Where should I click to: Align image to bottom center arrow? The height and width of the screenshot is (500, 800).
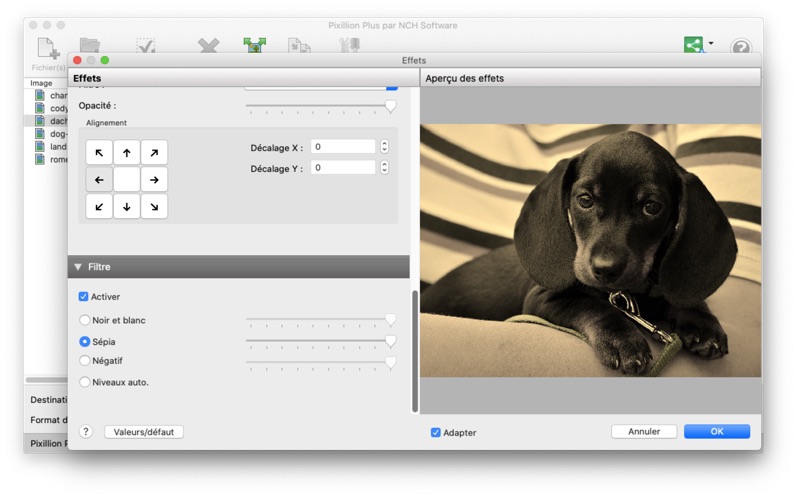127,207
